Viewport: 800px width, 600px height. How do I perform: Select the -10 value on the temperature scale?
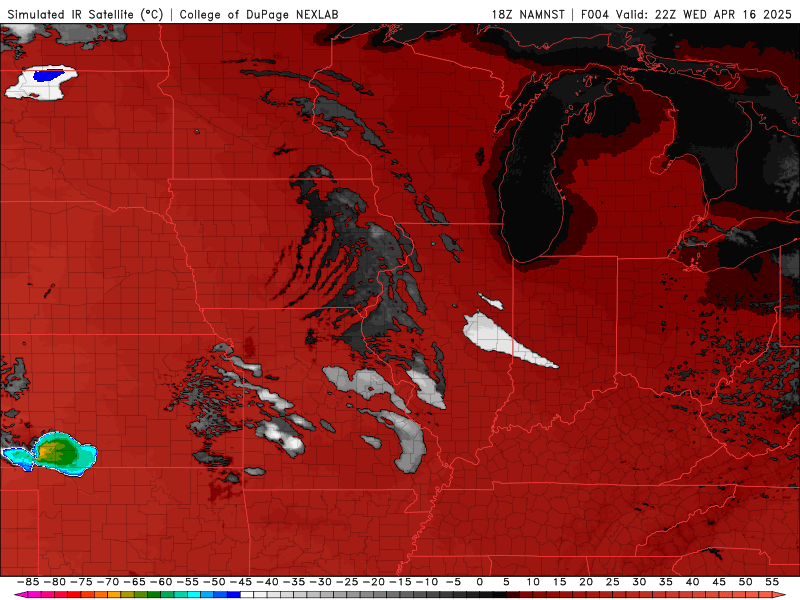coord(426,582)
